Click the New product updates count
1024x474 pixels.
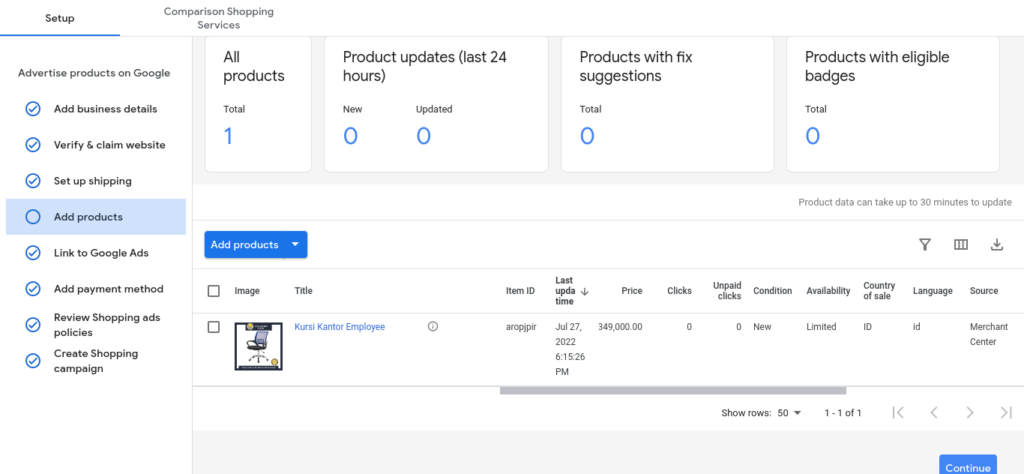pos(350,136)
